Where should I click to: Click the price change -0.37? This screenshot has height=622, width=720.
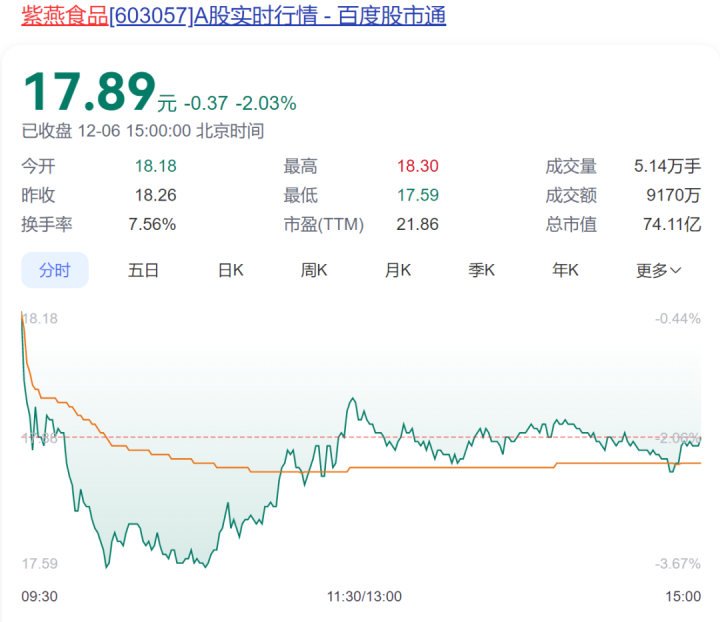(206, 103)
